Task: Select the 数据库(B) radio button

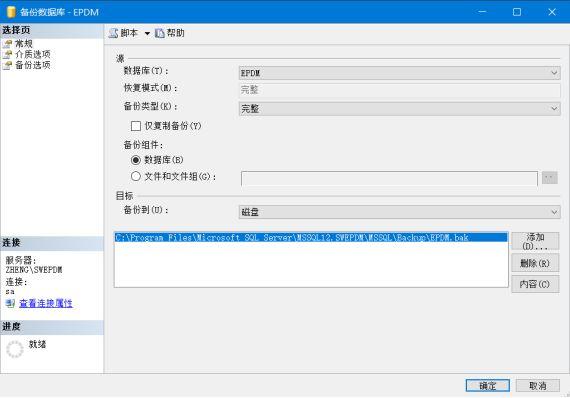Action: [136, 160]
